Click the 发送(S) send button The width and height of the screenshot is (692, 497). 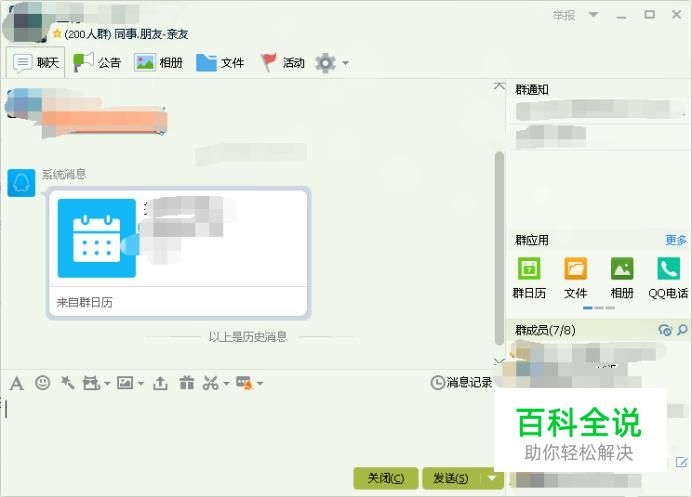[451, 478]
